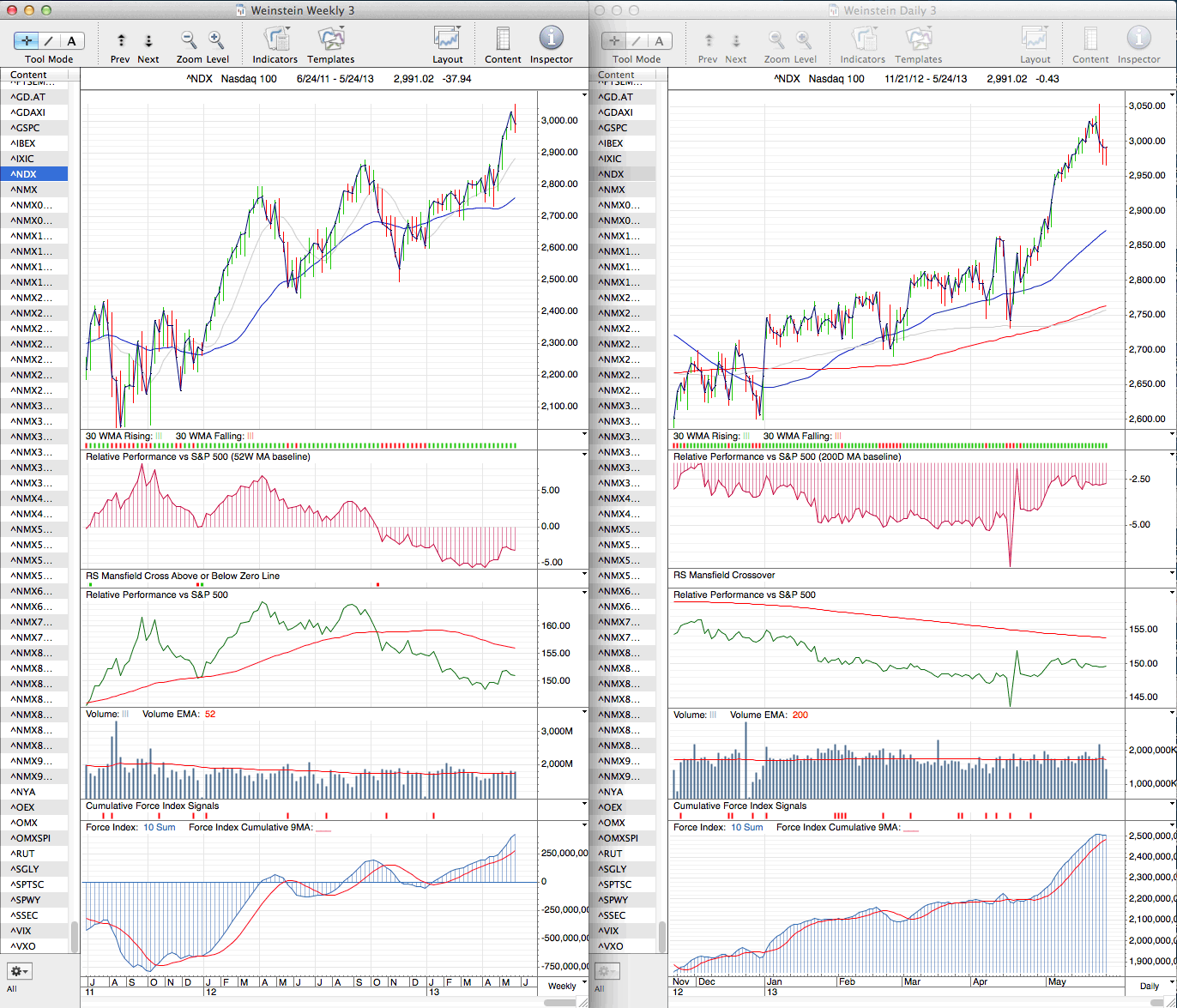Open the Inspector in Weekly window
The width and height of the screenshot is (1177, 1008).
click(x=551, y=39)
